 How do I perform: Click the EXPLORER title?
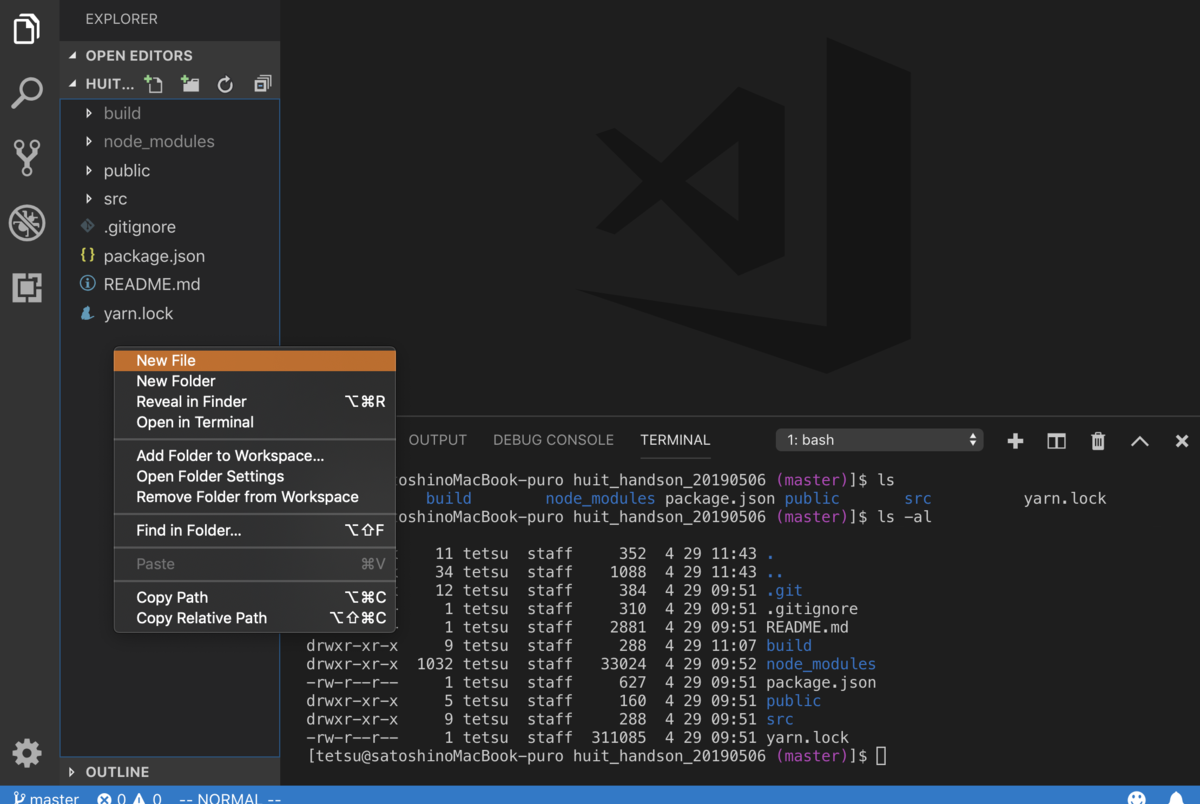(121, 19)
